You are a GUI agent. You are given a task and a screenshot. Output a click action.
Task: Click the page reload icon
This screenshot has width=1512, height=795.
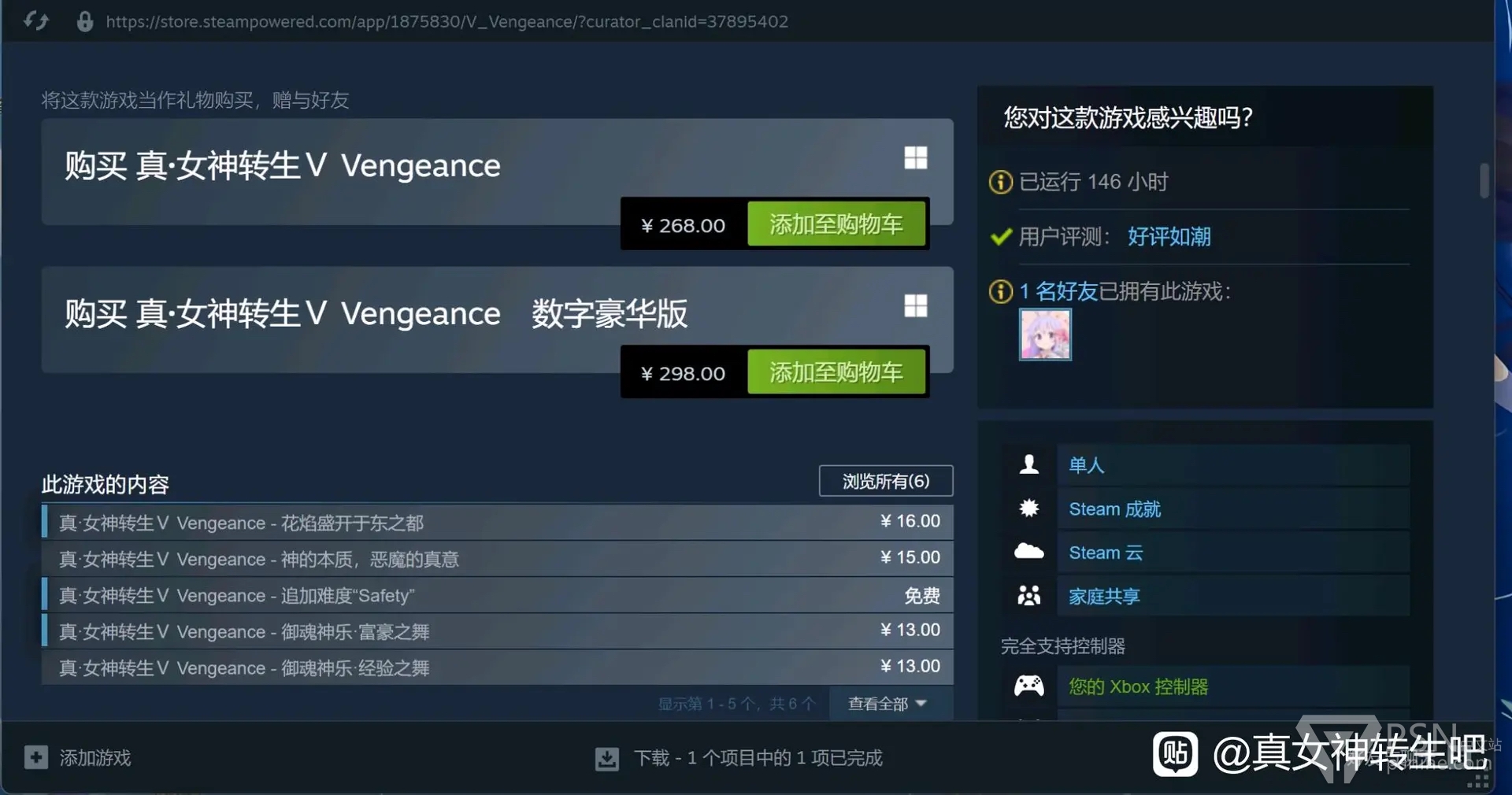pyautogui.click(x=35, y=21)
